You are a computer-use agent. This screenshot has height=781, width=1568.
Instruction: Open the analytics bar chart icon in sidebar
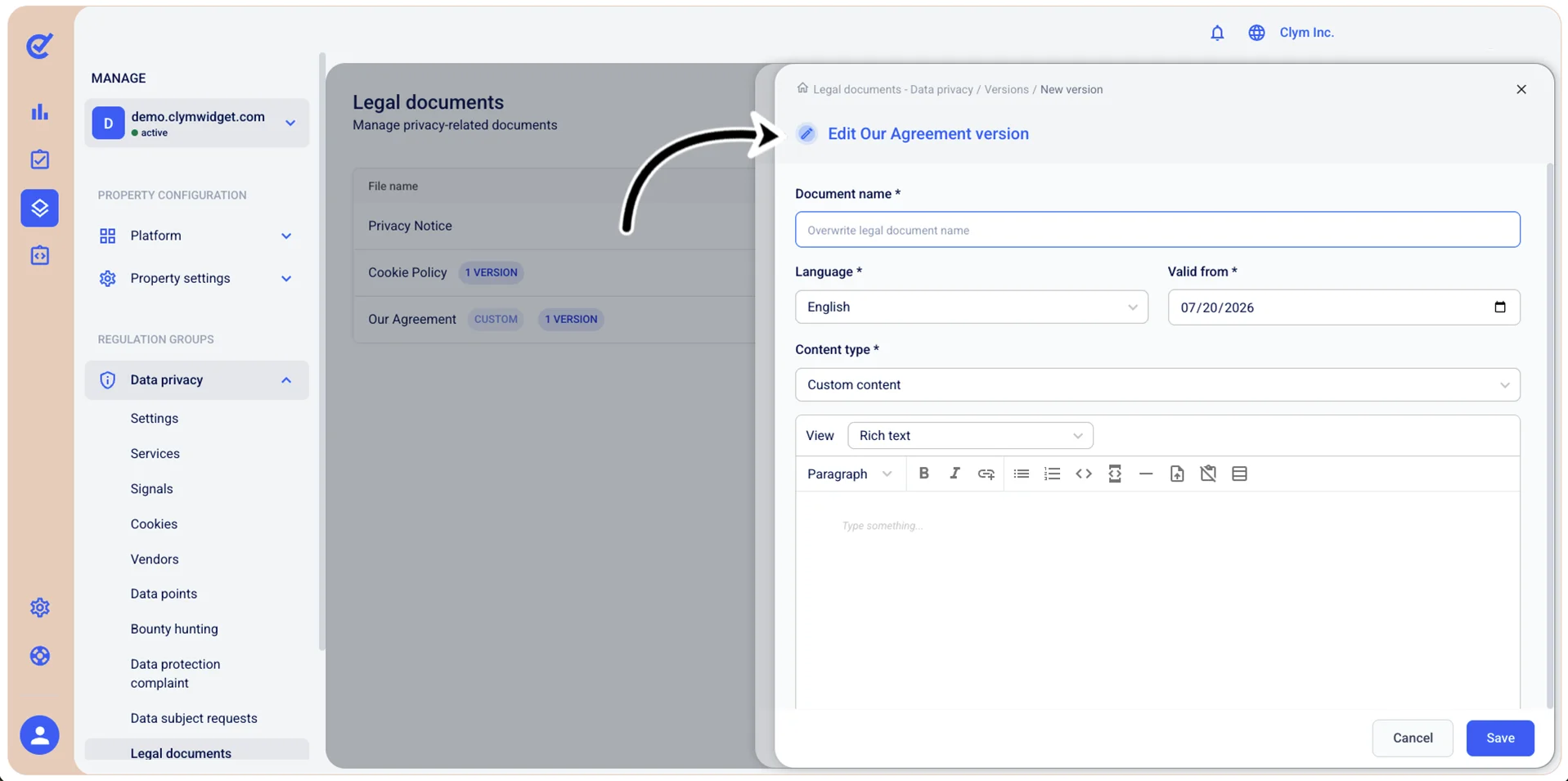[x=39, y=112]
